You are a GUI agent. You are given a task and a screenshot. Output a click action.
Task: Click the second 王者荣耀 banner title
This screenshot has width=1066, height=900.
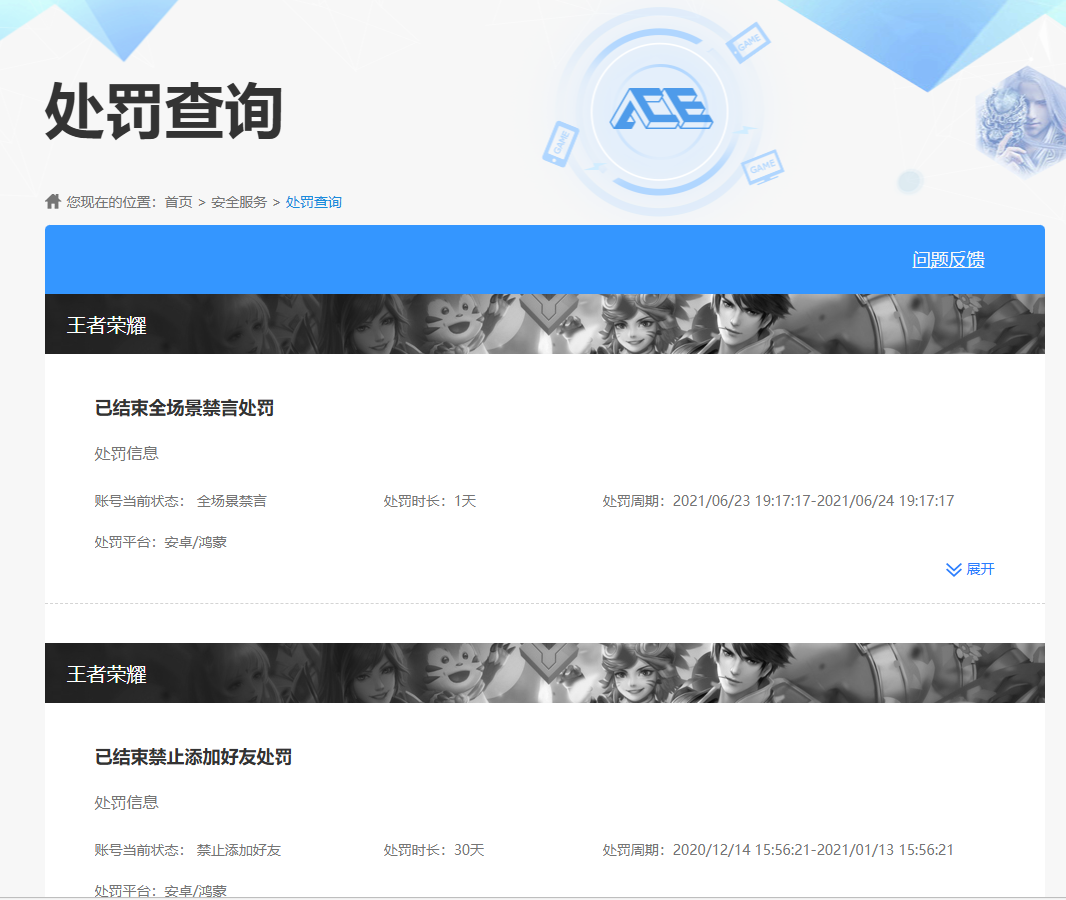107,674
